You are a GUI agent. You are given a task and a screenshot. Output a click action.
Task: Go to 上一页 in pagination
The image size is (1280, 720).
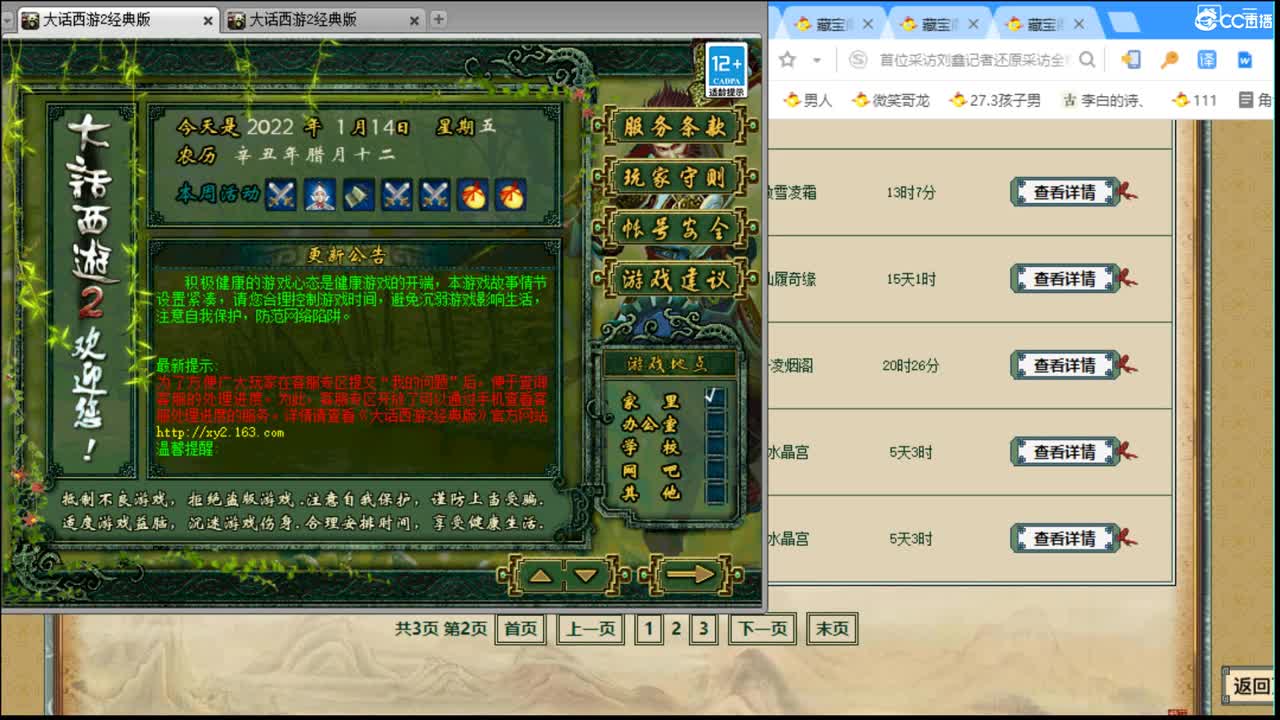[590, 629]
